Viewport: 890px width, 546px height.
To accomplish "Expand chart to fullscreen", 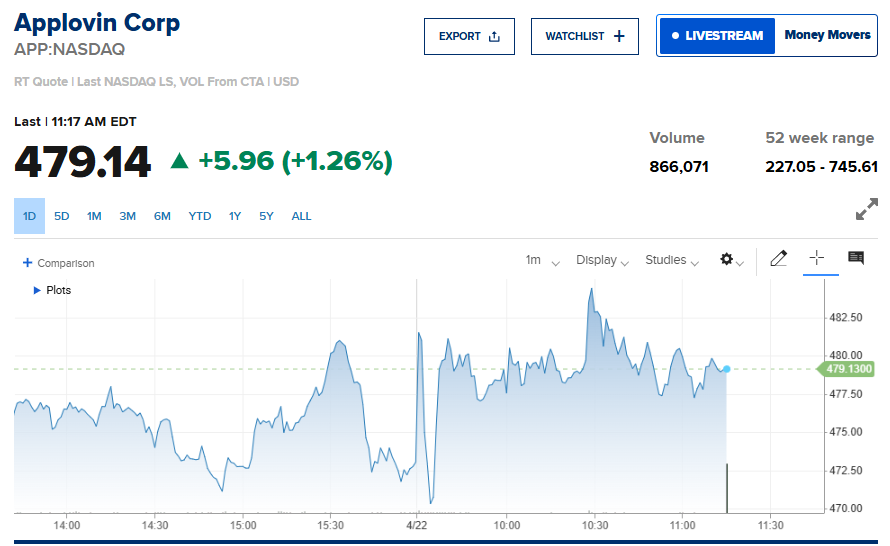I will (x=866, y=210).
